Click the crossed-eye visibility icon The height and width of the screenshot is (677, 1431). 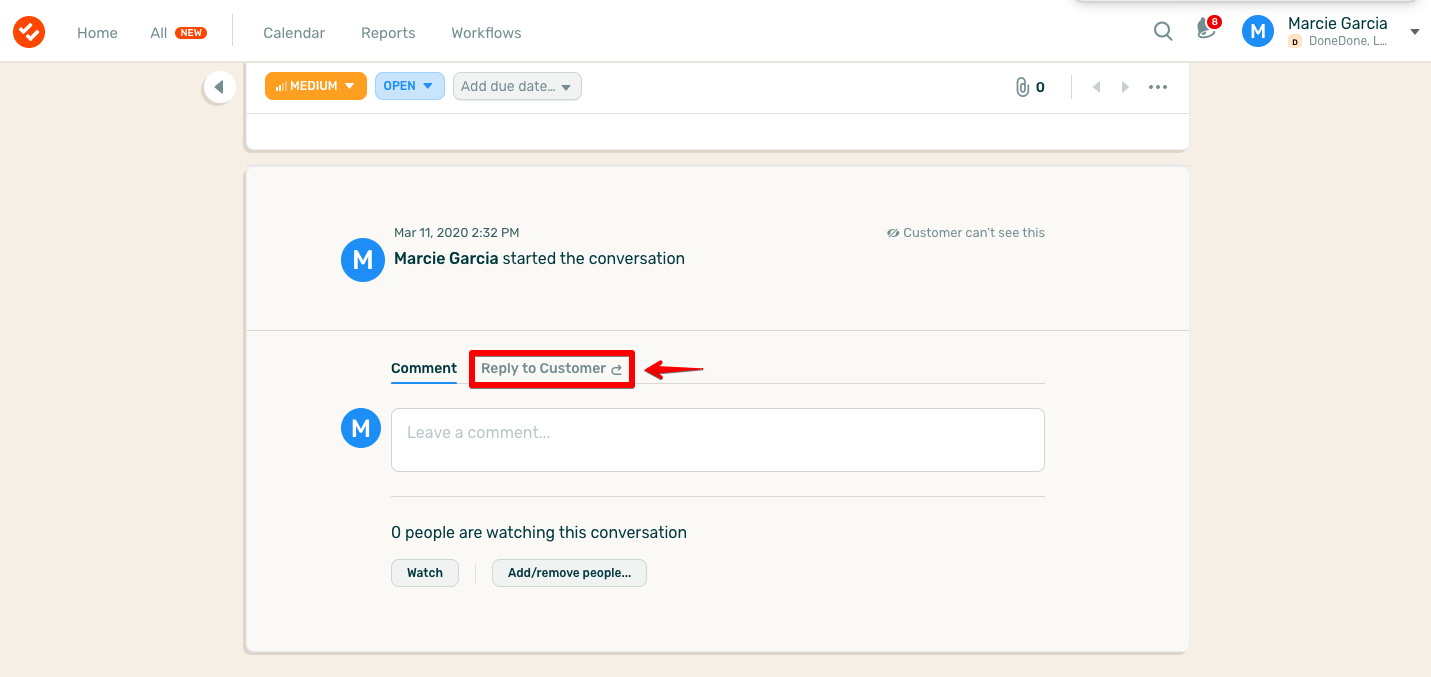pyautogui.click(x=893, y=233)
